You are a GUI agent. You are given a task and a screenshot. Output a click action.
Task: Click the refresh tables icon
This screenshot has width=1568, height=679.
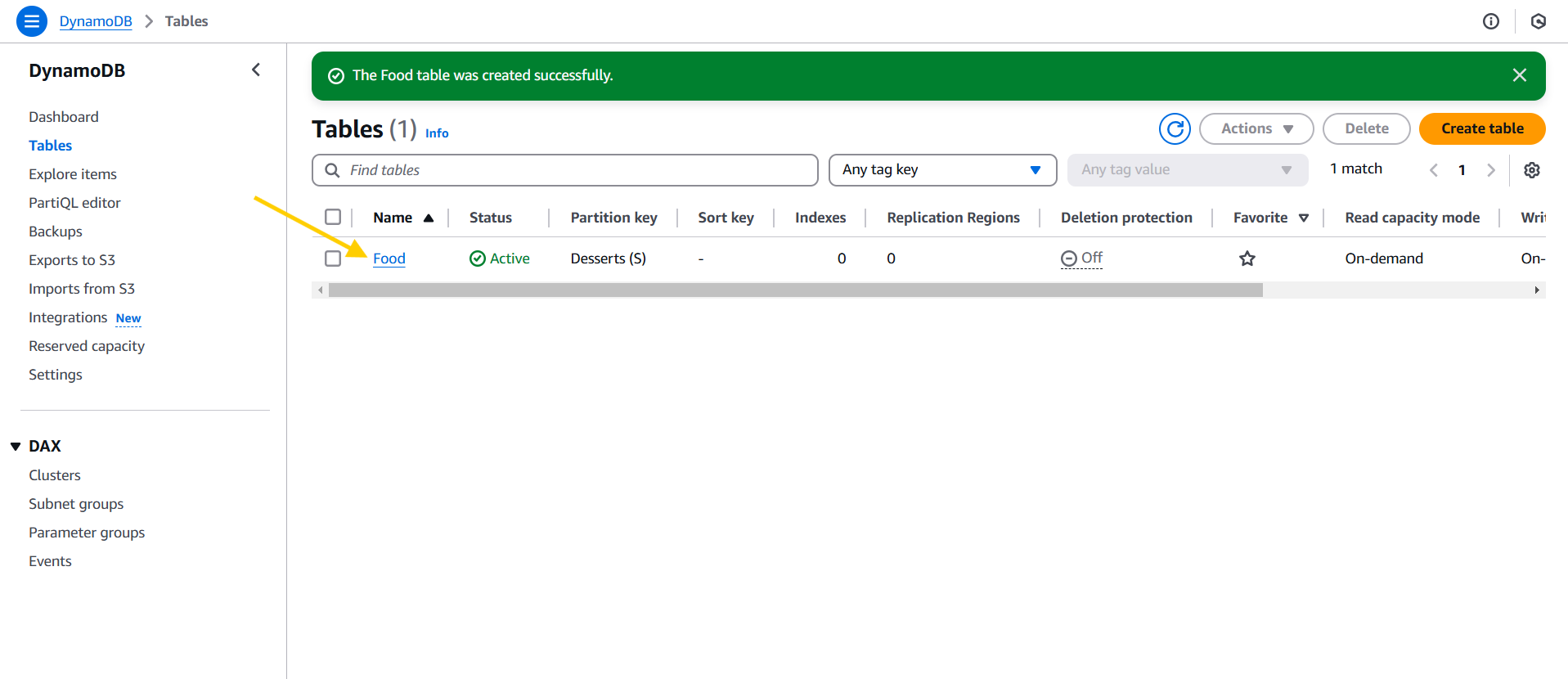click(1175, 128)
